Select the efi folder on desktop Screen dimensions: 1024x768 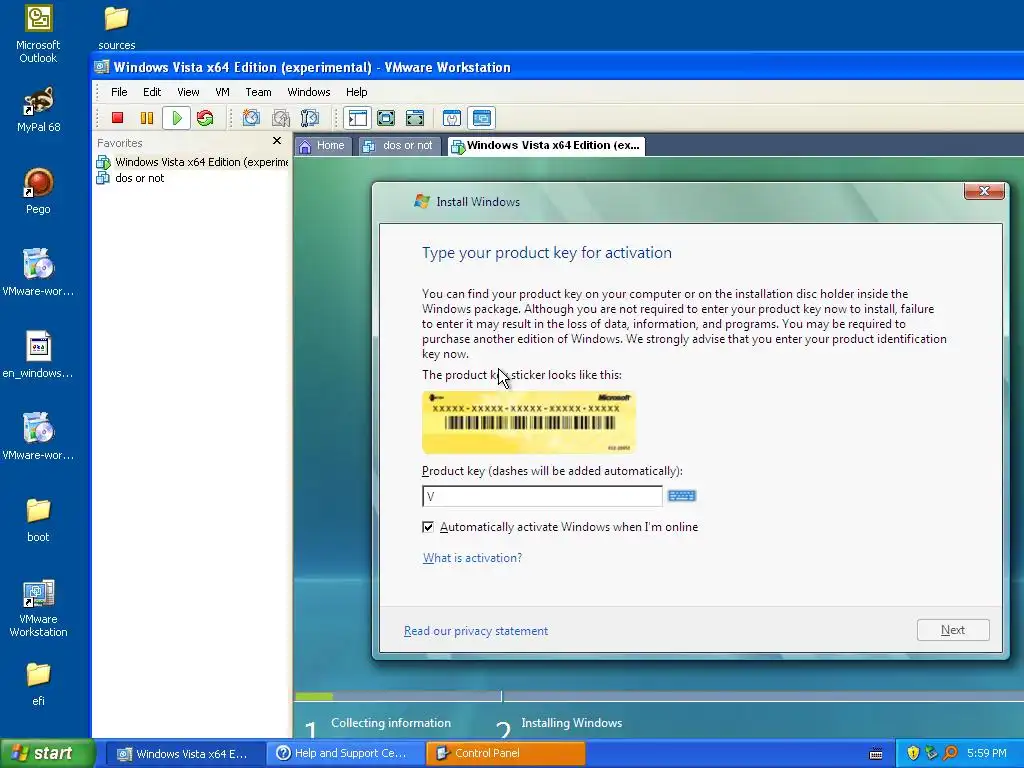[x=38, y=684]
